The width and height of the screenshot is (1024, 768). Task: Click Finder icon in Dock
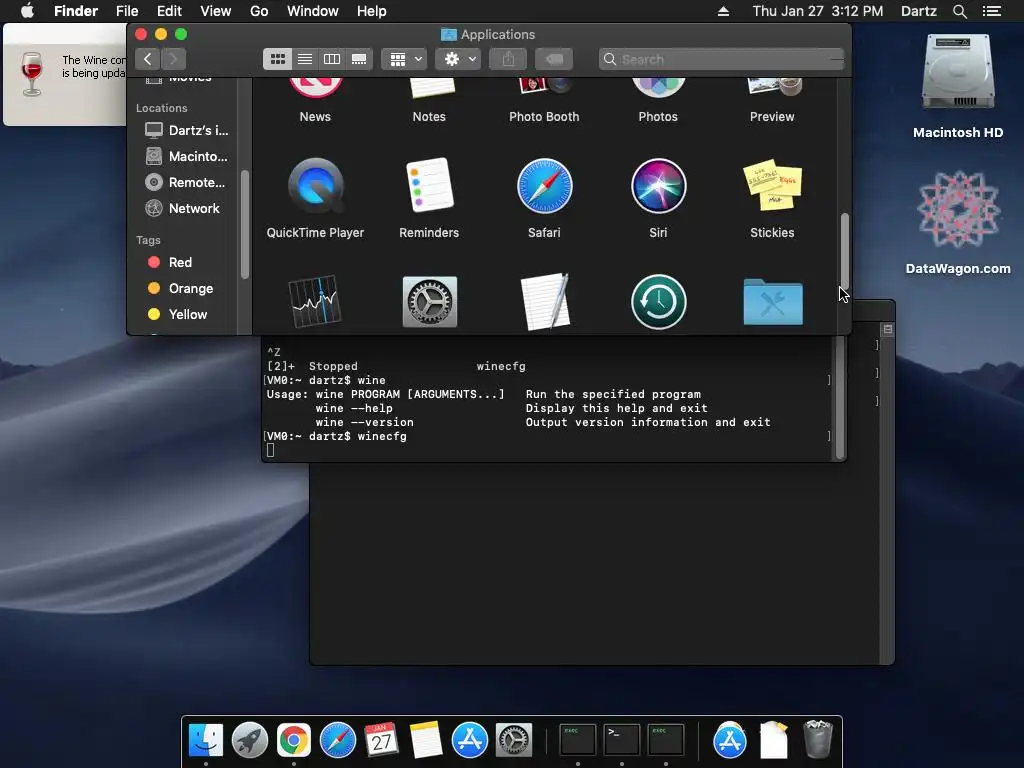click(206, 741)
